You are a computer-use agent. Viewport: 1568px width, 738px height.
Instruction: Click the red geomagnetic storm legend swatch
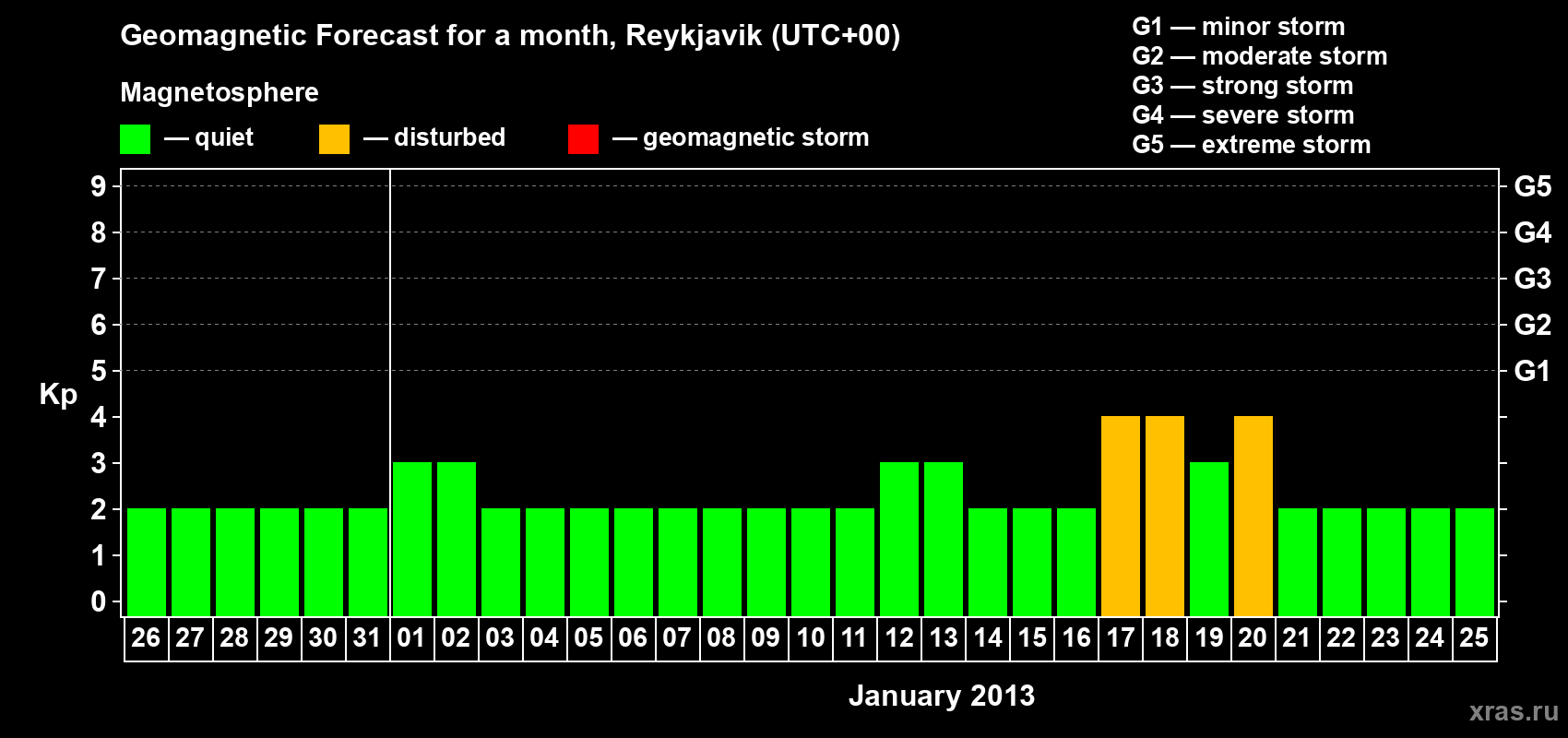[583, 139]
